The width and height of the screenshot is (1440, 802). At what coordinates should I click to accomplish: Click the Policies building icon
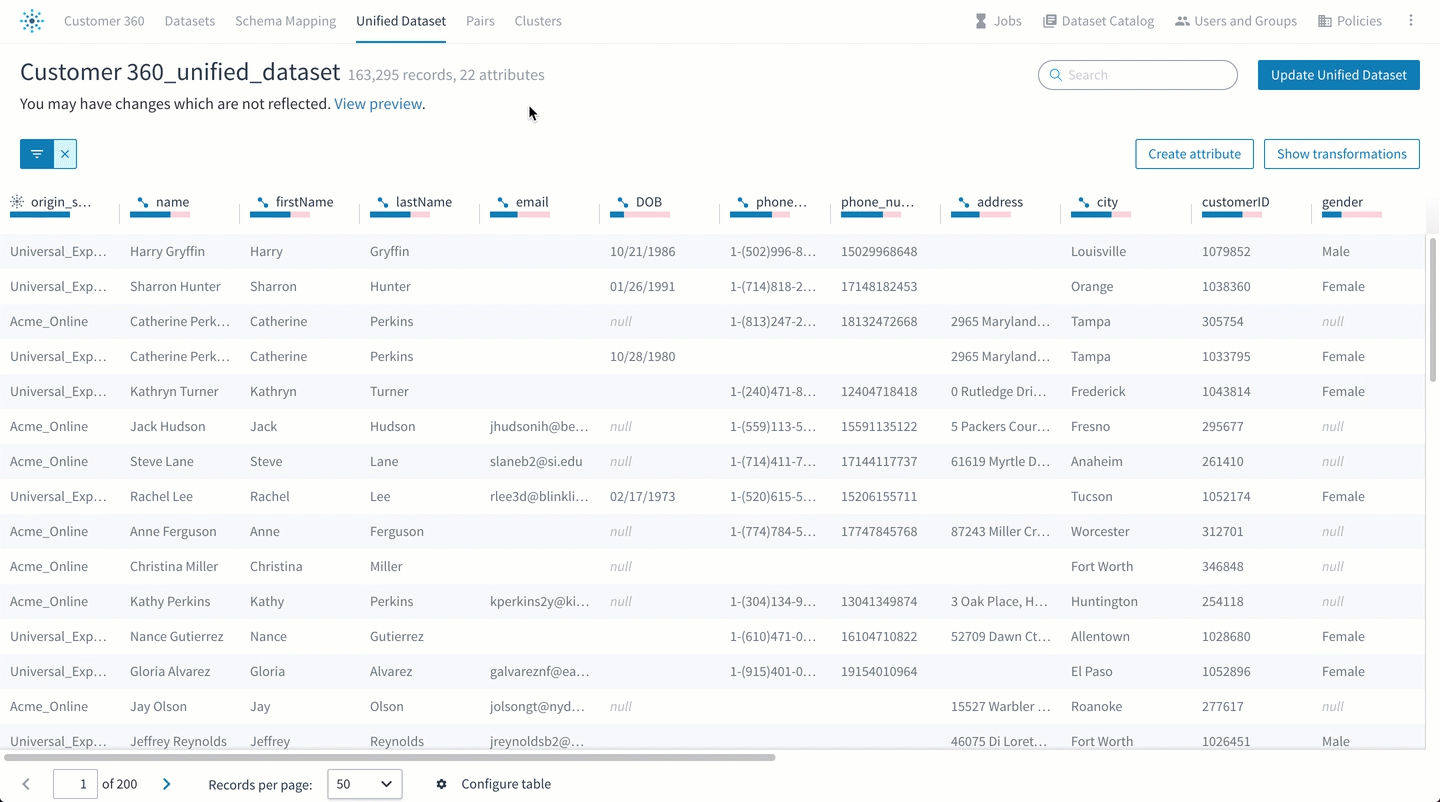coord(1325,21)
